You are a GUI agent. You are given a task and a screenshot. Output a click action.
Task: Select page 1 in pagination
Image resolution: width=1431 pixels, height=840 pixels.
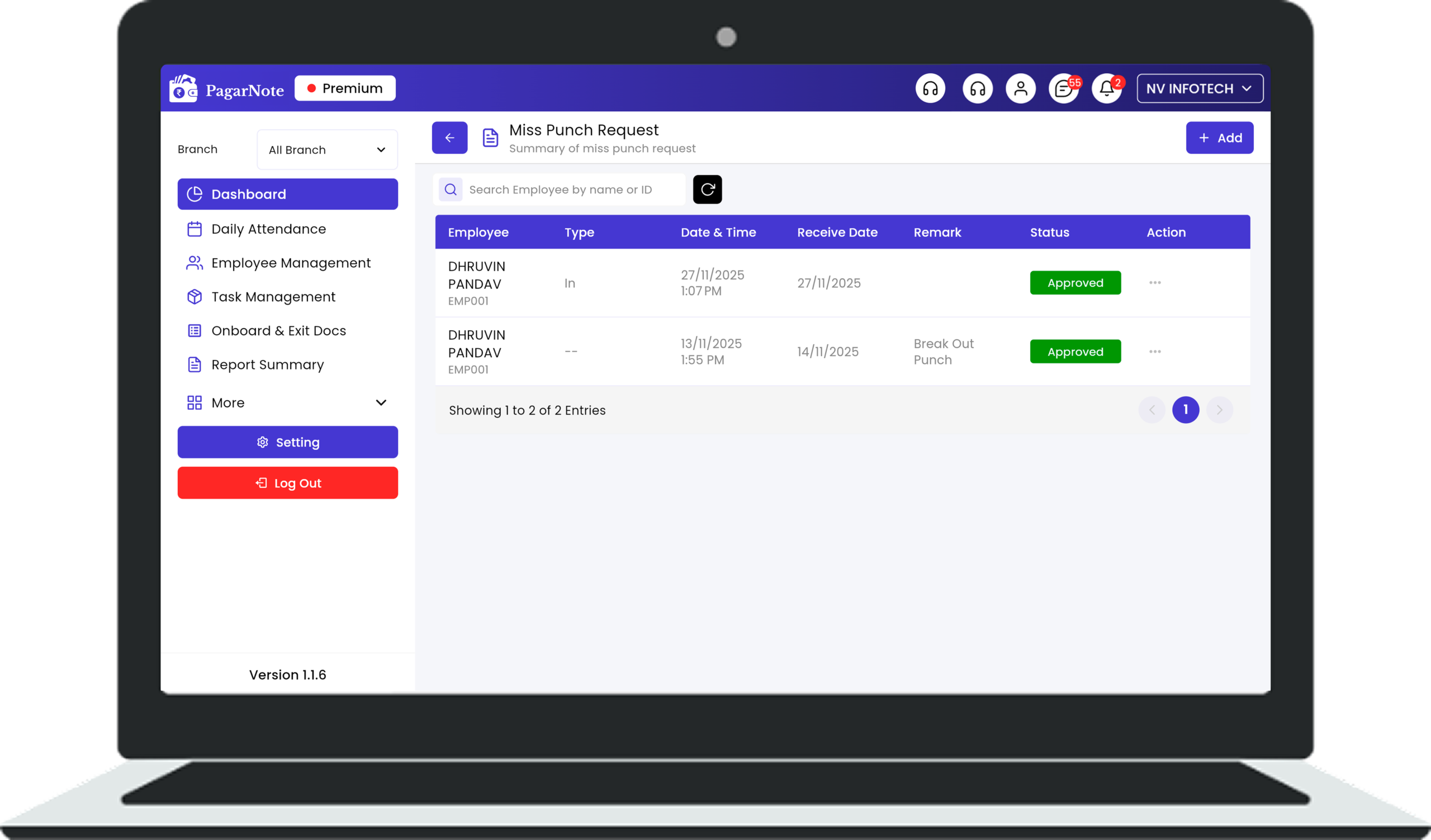tap(1185, 410)
